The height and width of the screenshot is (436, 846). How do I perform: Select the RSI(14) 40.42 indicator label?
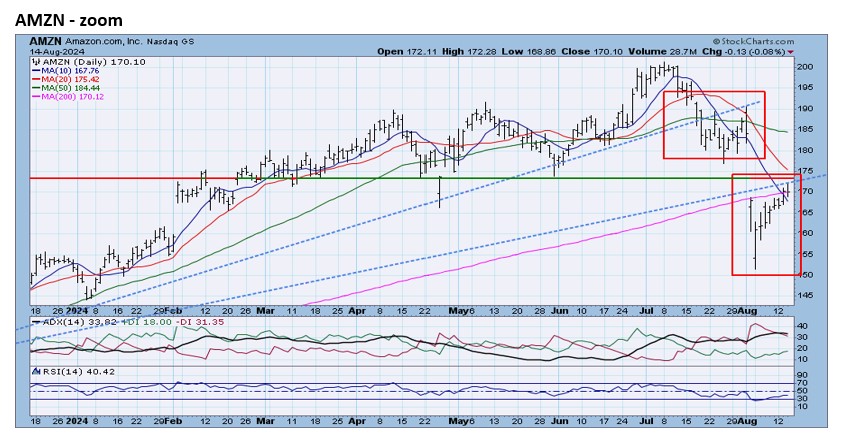79,372
